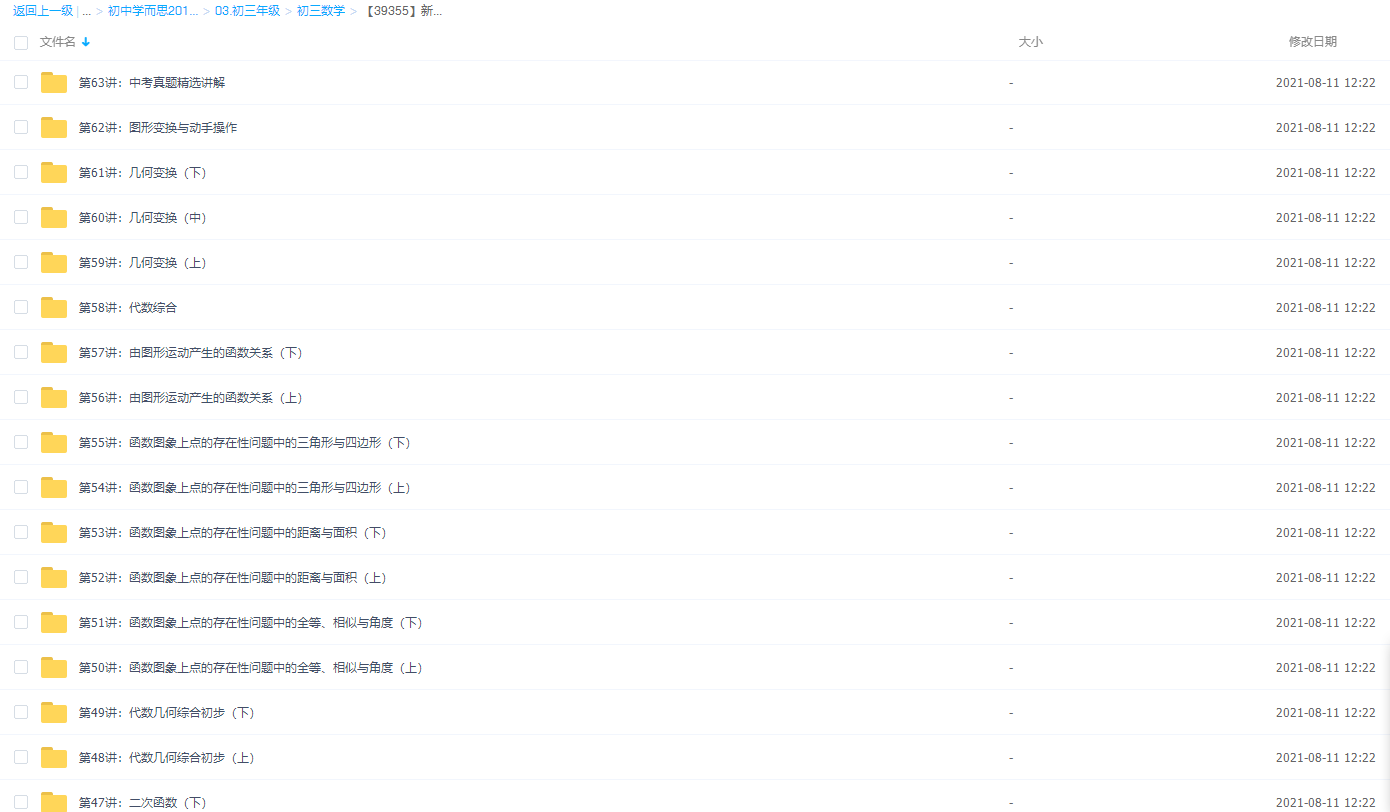Viewport: 1390px width, 812px height.
Task: Open 第59讲：几何变换（上） folder name
Action: pyautogui.click(x=142, y=263)
